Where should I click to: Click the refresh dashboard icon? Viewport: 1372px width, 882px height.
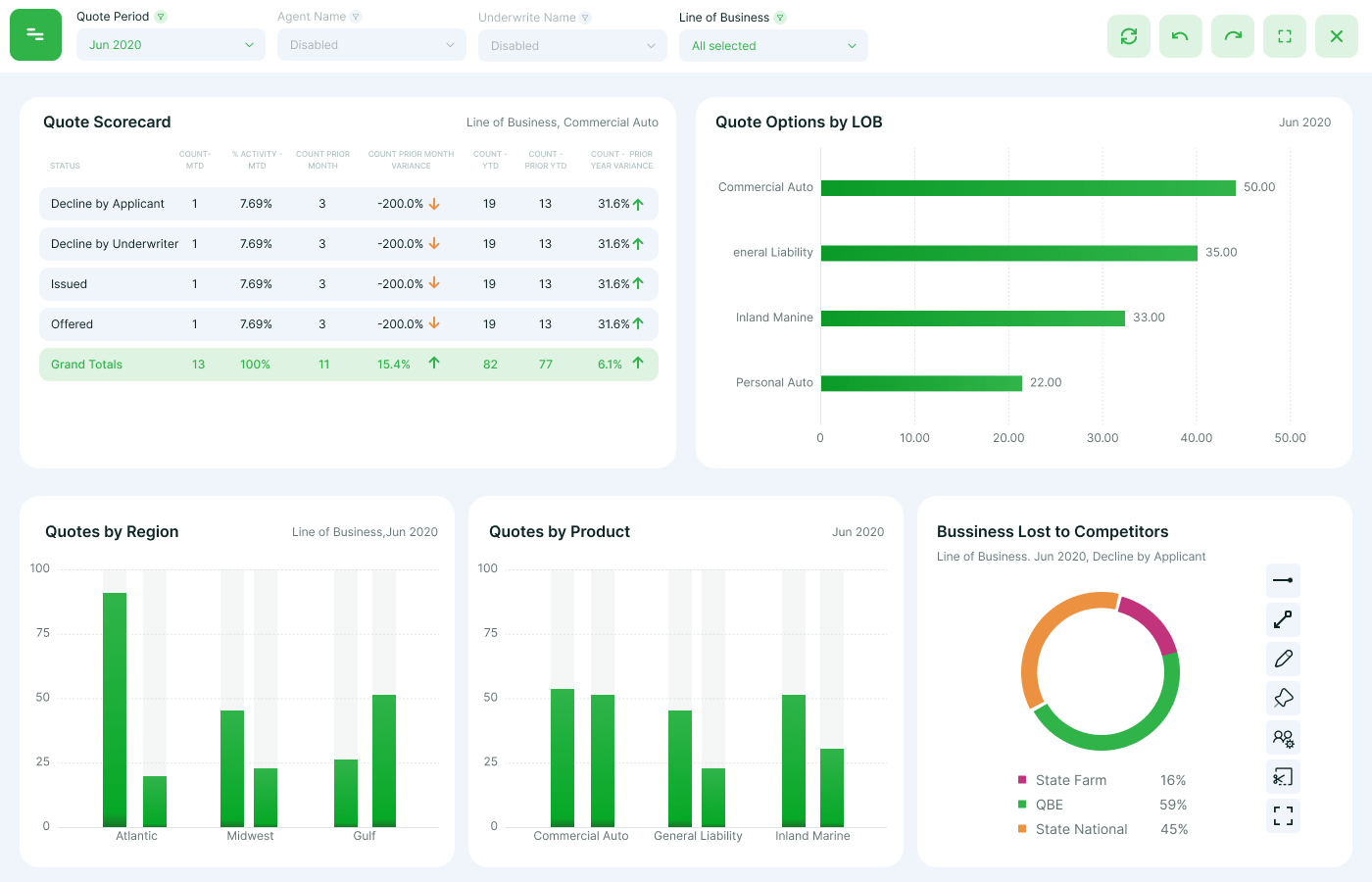click(1129, 36)
